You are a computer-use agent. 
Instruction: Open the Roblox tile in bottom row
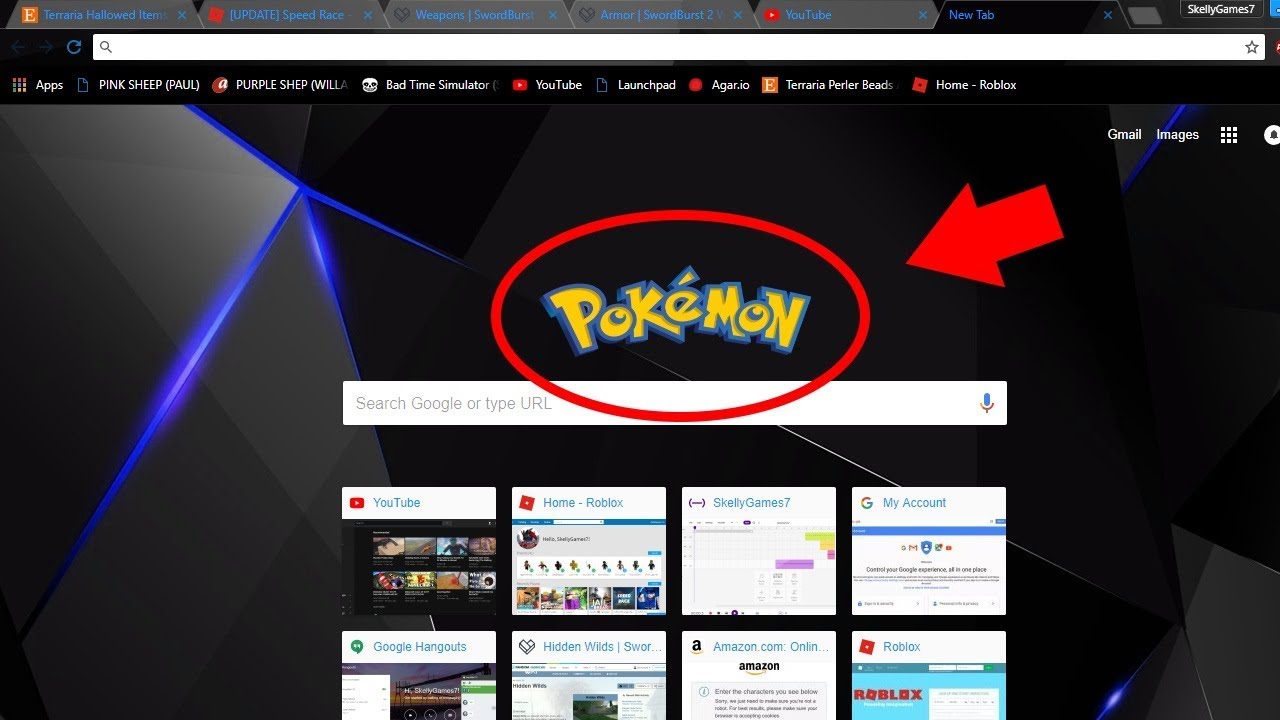tap(929, 676)
